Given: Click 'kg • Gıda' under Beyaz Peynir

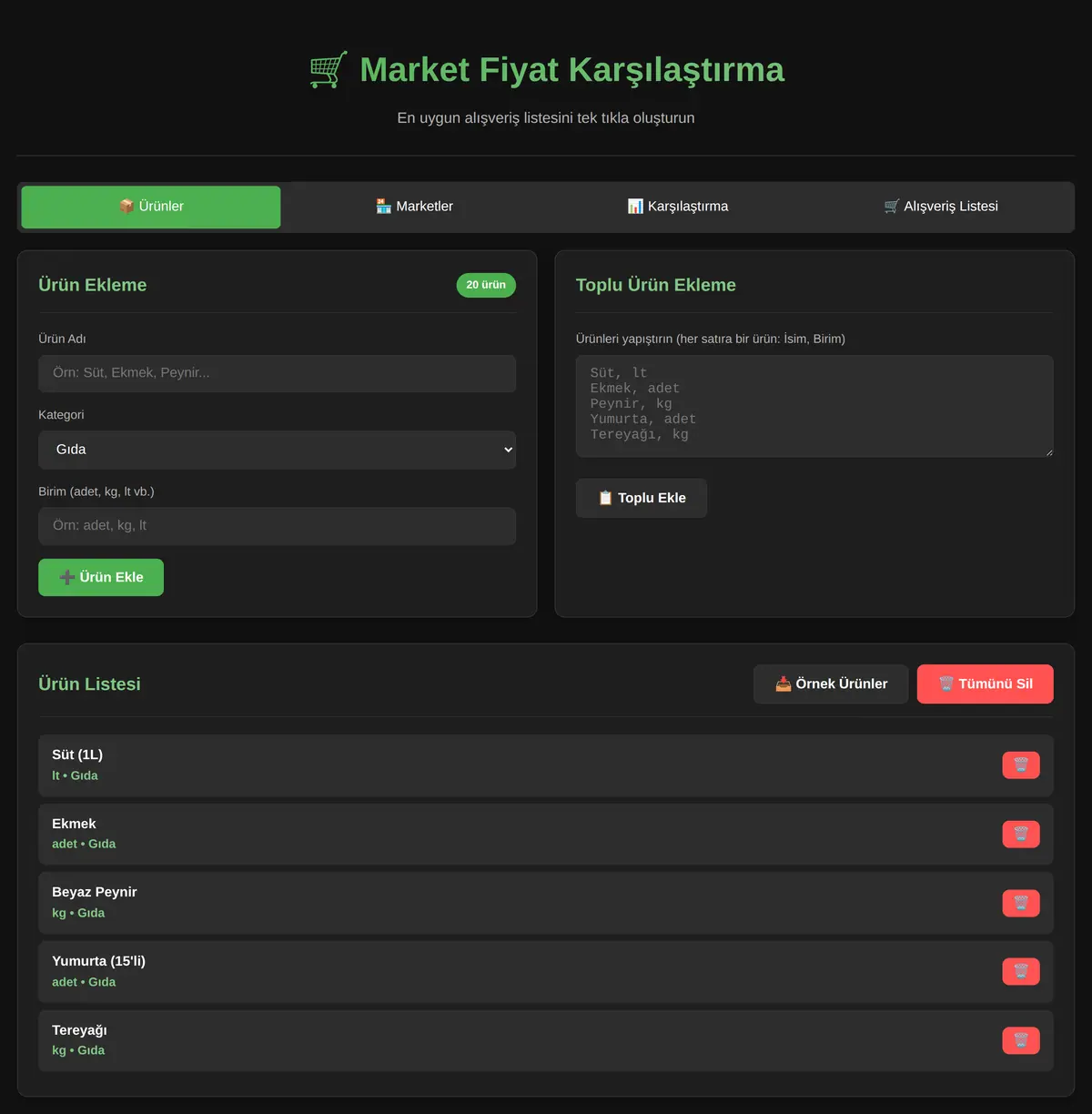Looking at the screenshot, I should click(78, 913).
